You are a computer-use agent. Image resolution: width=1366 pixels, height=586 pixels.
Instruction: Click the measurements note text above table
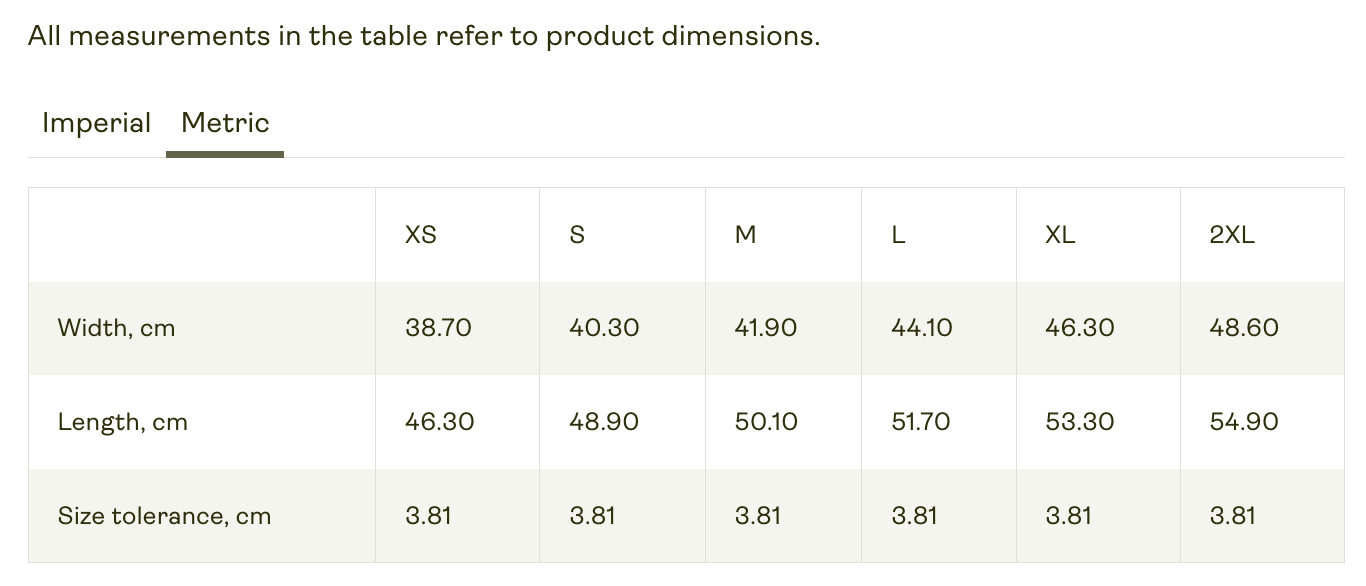tap(424, 36)
